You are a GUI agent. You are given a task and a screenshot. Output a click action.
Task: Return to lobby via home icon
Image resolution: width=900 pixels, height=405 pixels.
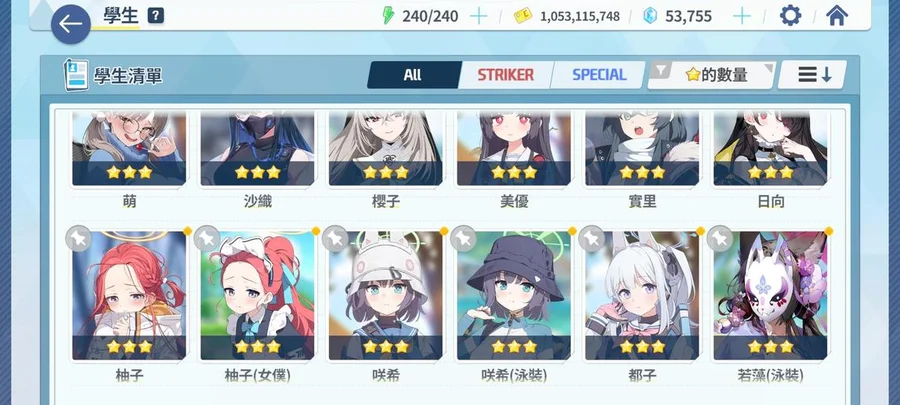(x=837, y=15)
